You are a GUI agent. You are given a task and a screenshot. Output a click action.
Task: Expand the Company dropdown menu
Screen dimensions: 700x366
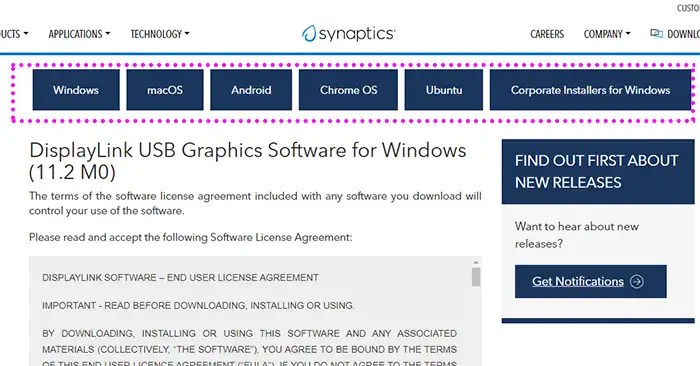pos(607,34)
